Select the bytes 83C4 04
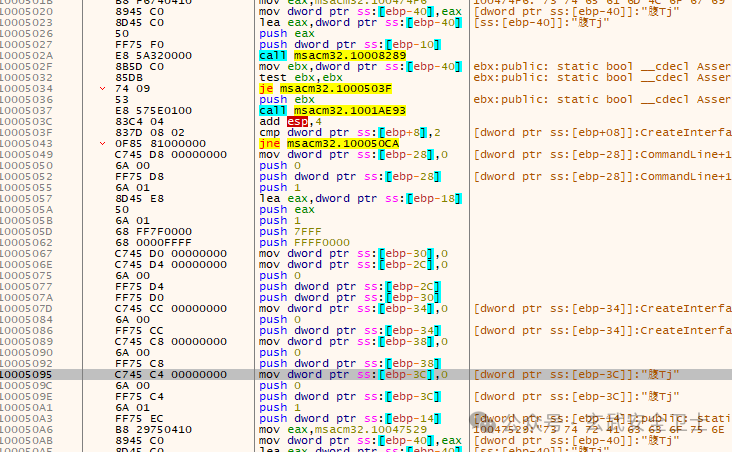 [139, 121]
